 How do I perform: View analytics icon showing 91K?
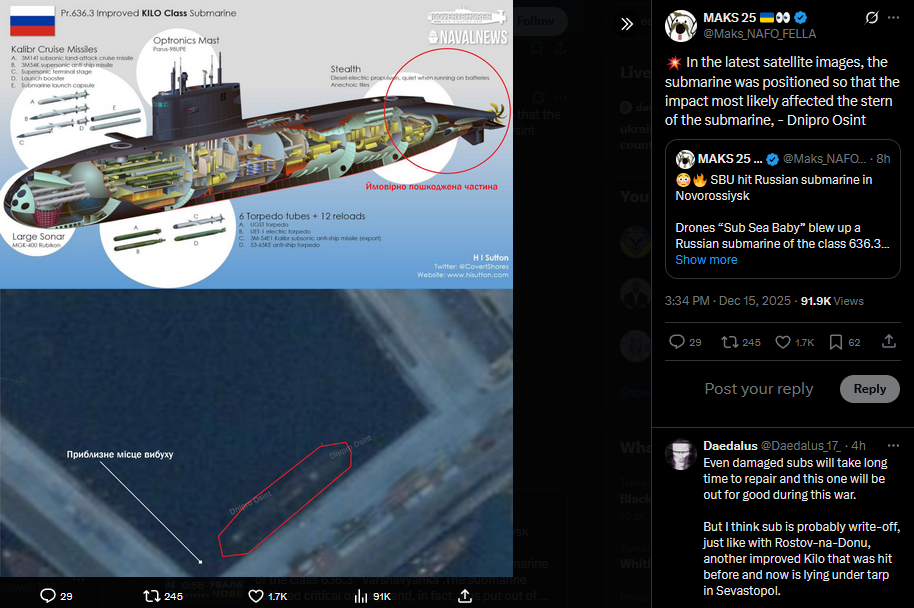pos(361,596)
